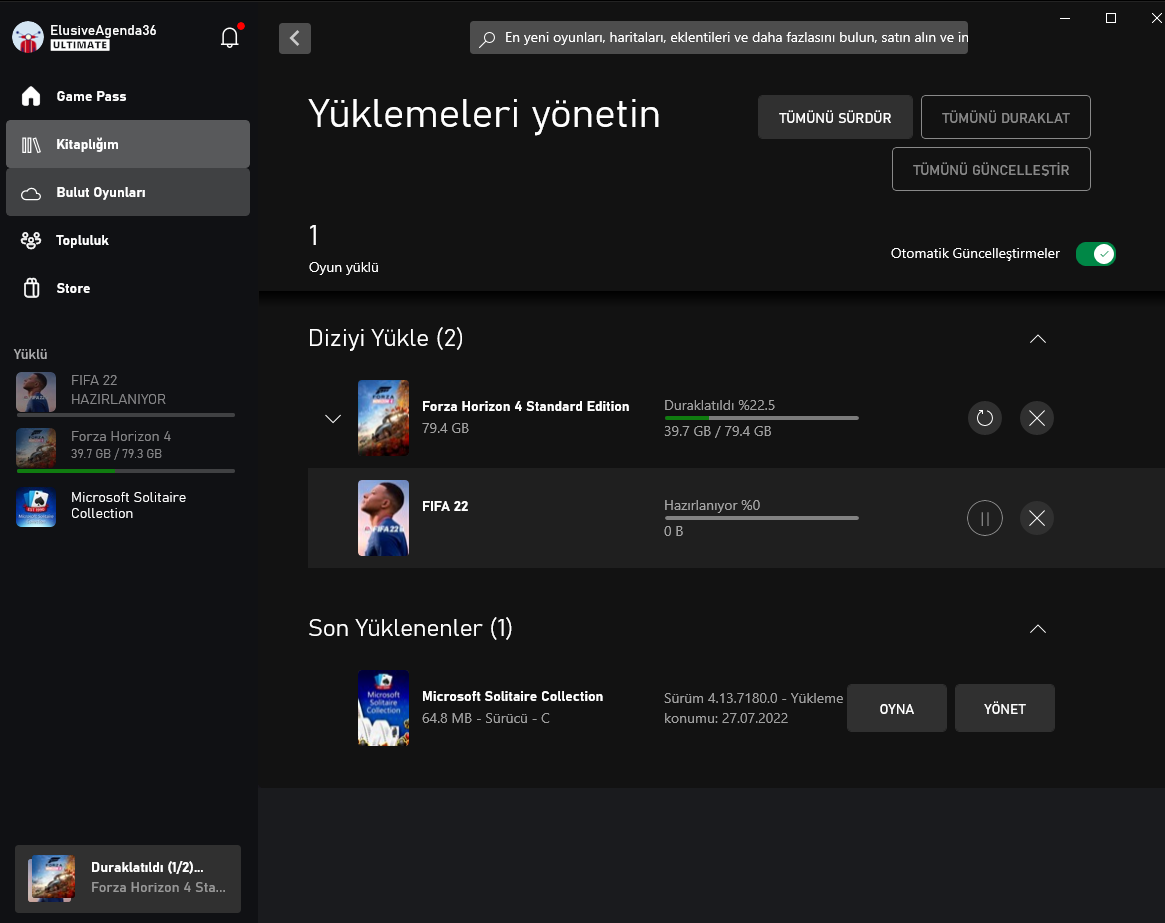Open the ElusiveAgenda36 profile avatar
The width and height of the screenshot is (1165, 923).
[x=28, y=37]
